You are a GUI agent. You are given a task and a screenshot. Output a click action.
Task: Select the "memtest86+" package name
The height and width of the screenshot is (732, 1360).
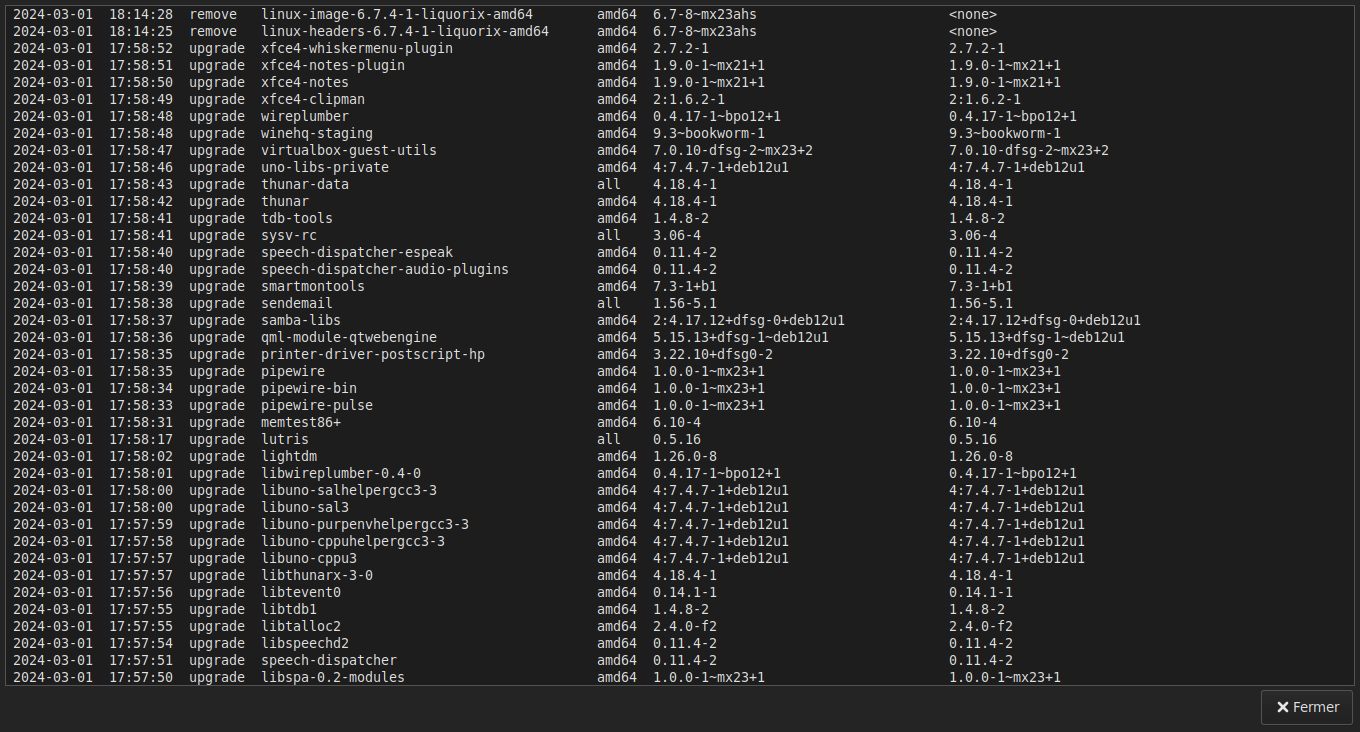click(x=301, y=423)
